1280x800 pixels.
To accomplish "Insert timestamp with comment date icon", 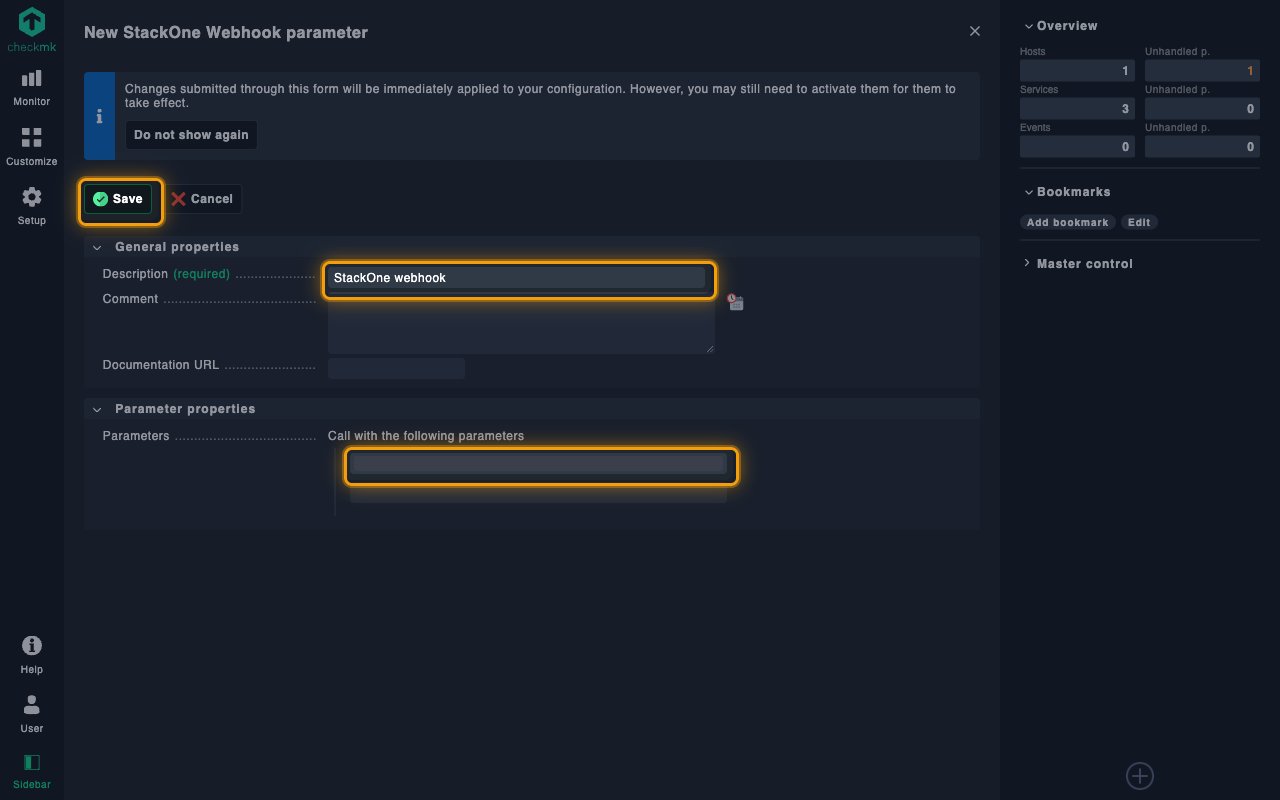I will click(735, 302).
